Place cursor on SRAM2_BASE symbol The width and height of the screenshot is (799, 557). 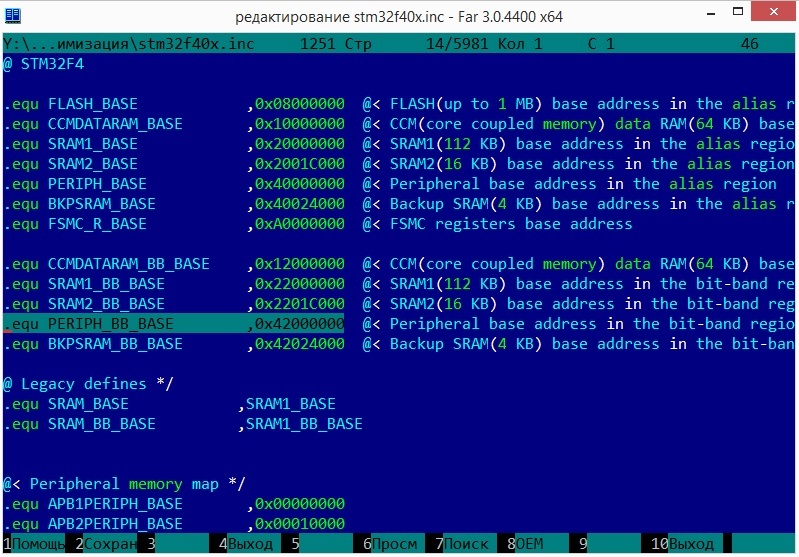[x=93, y=164]
